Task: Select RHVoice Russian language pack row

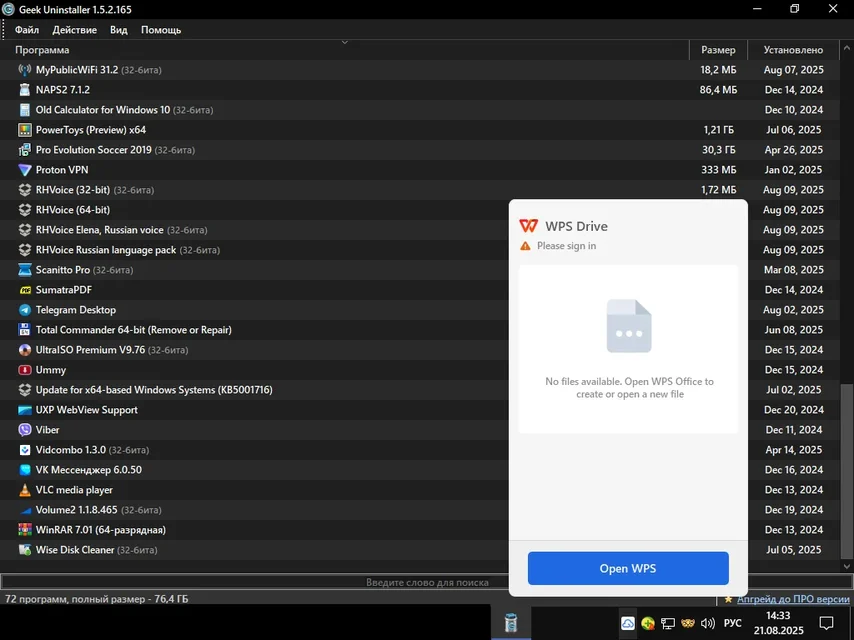Action: click(254, 250)
